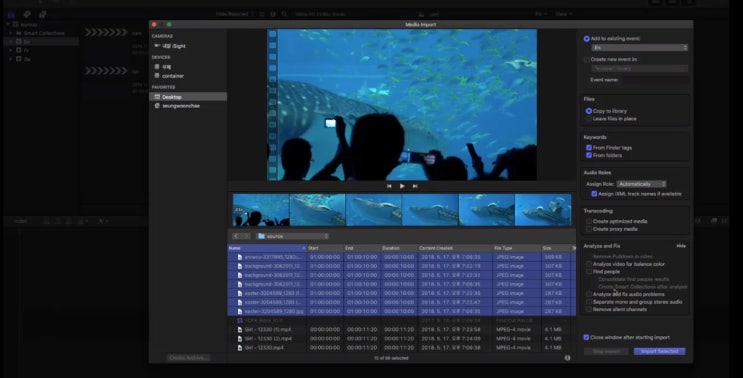The height and width of the screenshot is (378, 743).
Task: Sort file list by Content Created column
Action: pos(454,248)
